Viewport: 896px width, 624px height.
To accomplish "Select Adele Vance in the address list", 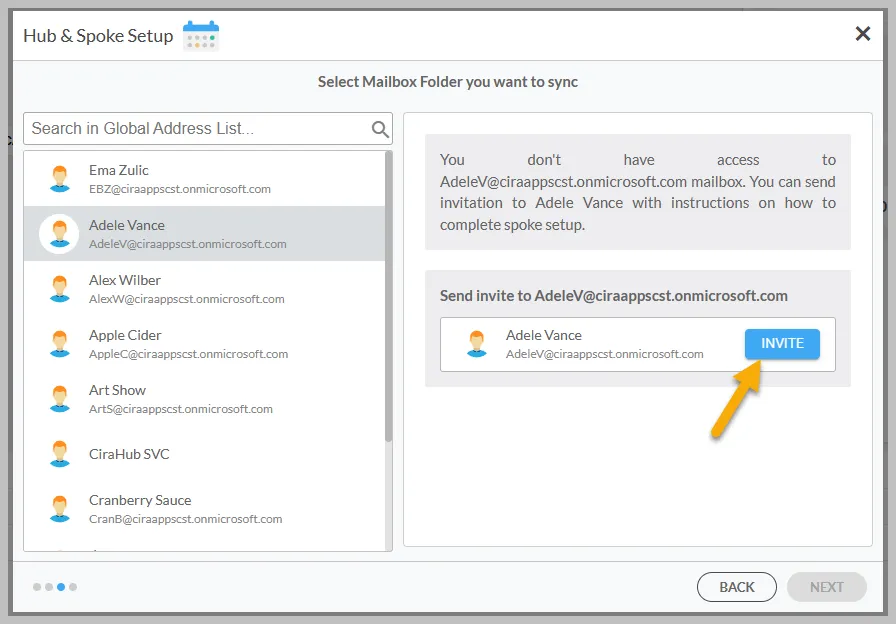I will (x=205, y=234).
